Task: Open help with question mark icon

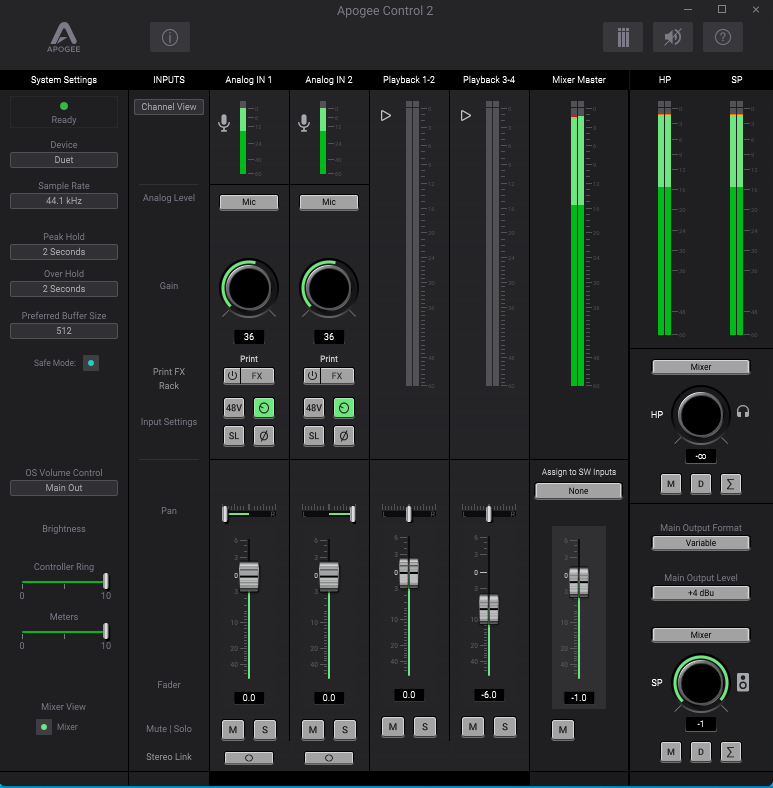Action: [x=722, y=37]
